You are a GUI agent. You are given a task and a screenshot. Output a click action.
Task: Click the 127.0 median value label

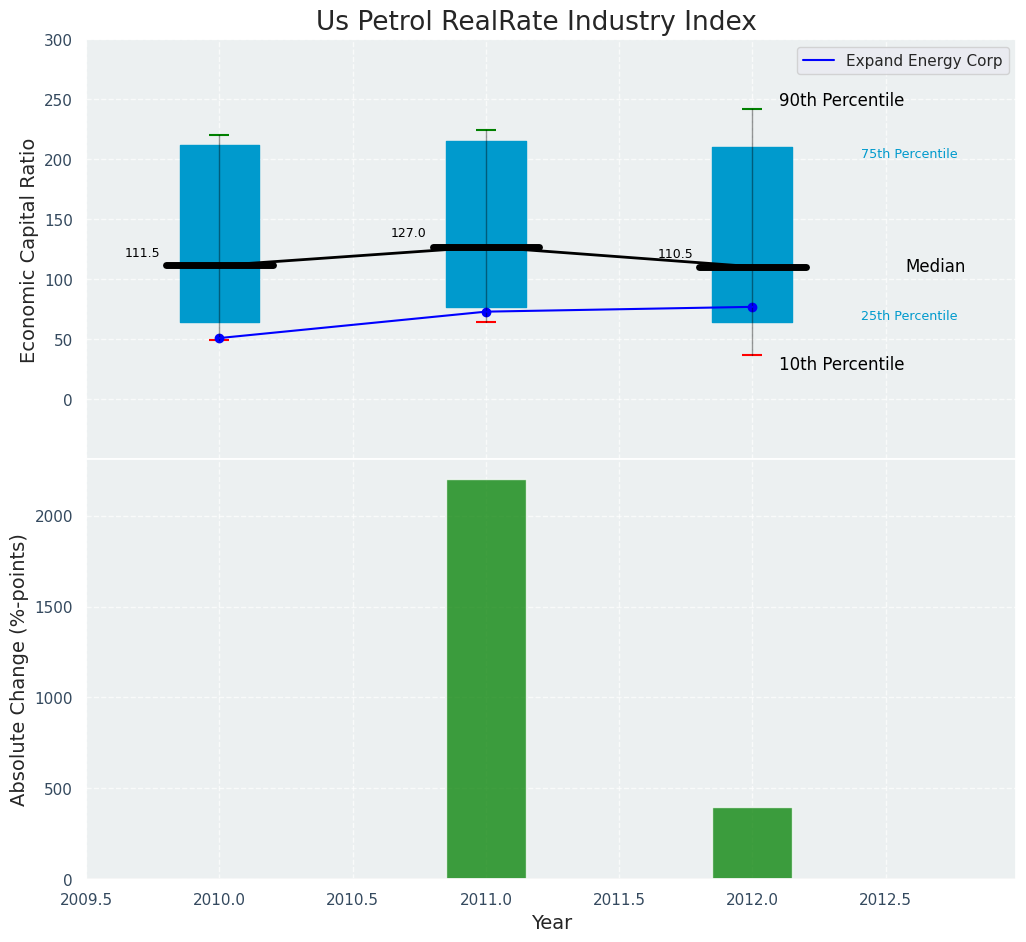coord(408,233)
